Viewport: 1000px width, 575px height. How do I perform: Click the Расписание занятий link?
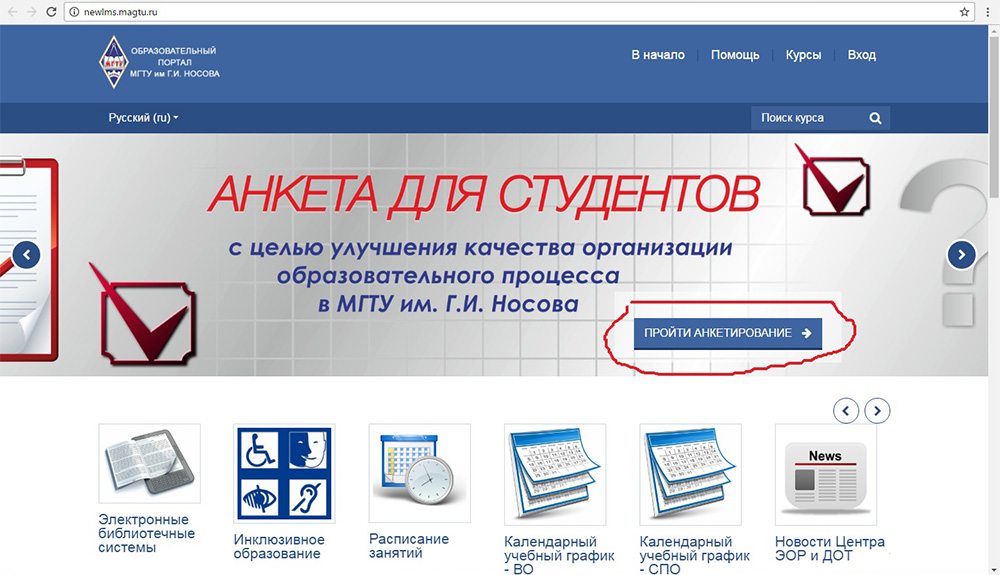pos(409,546)
